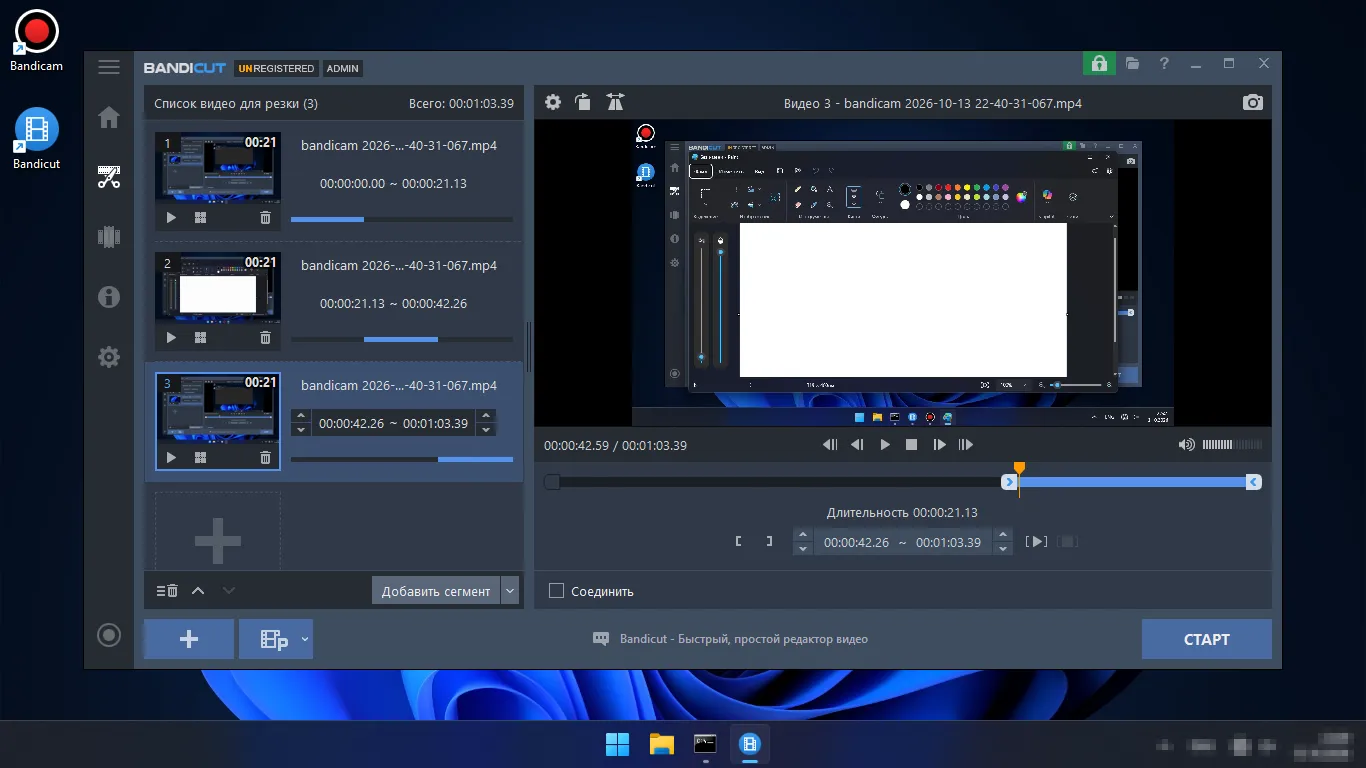Expand the Добавить сегмент dropdown arrow
This screenshot has height=768, width=1366.
point(511,591)
